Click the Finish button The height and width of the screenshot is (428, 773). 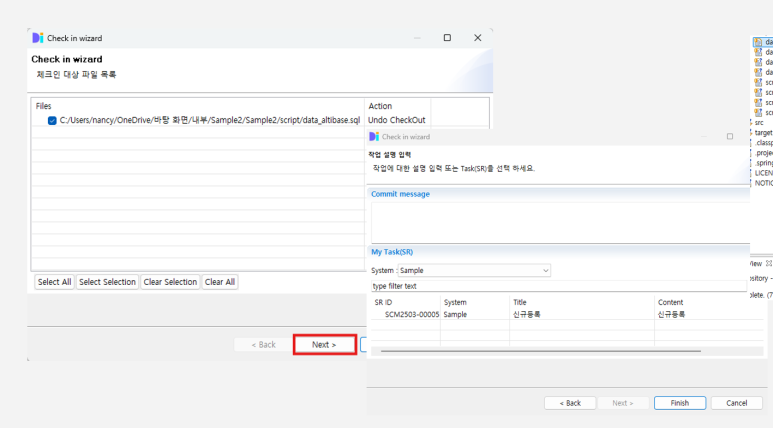point(680,403)
